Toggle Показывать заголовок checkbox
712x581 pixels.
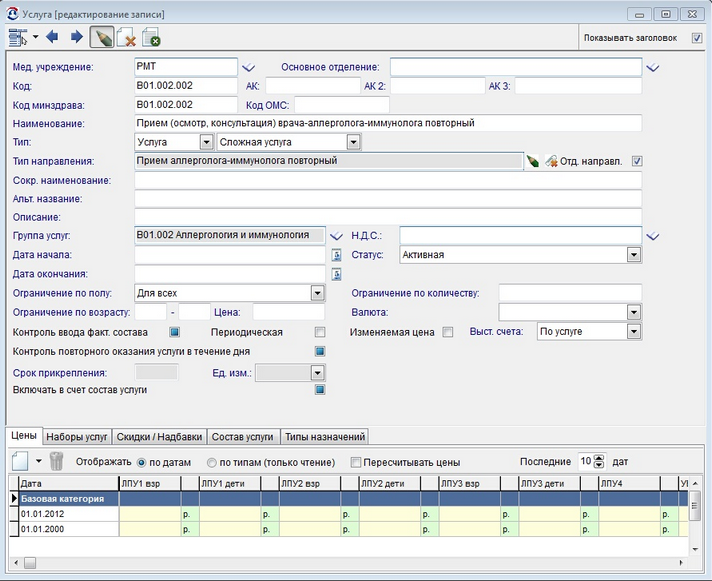click(x=697, y=38)
